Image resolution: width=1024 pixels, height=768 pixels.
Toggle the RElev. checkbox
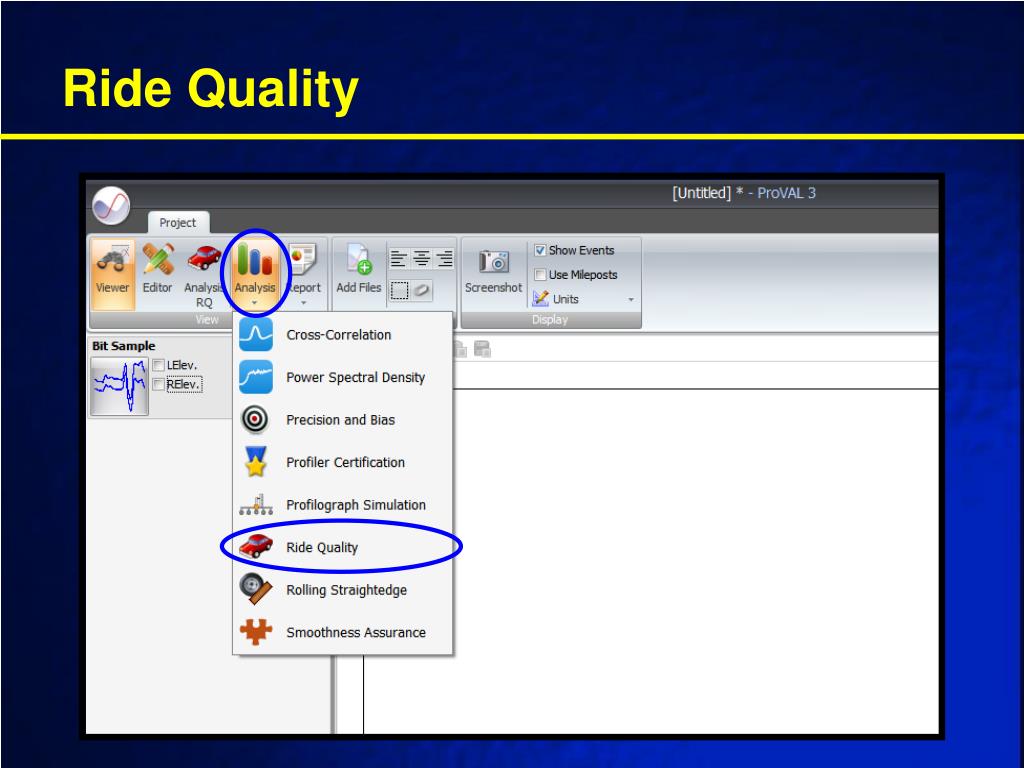point(158,385)
